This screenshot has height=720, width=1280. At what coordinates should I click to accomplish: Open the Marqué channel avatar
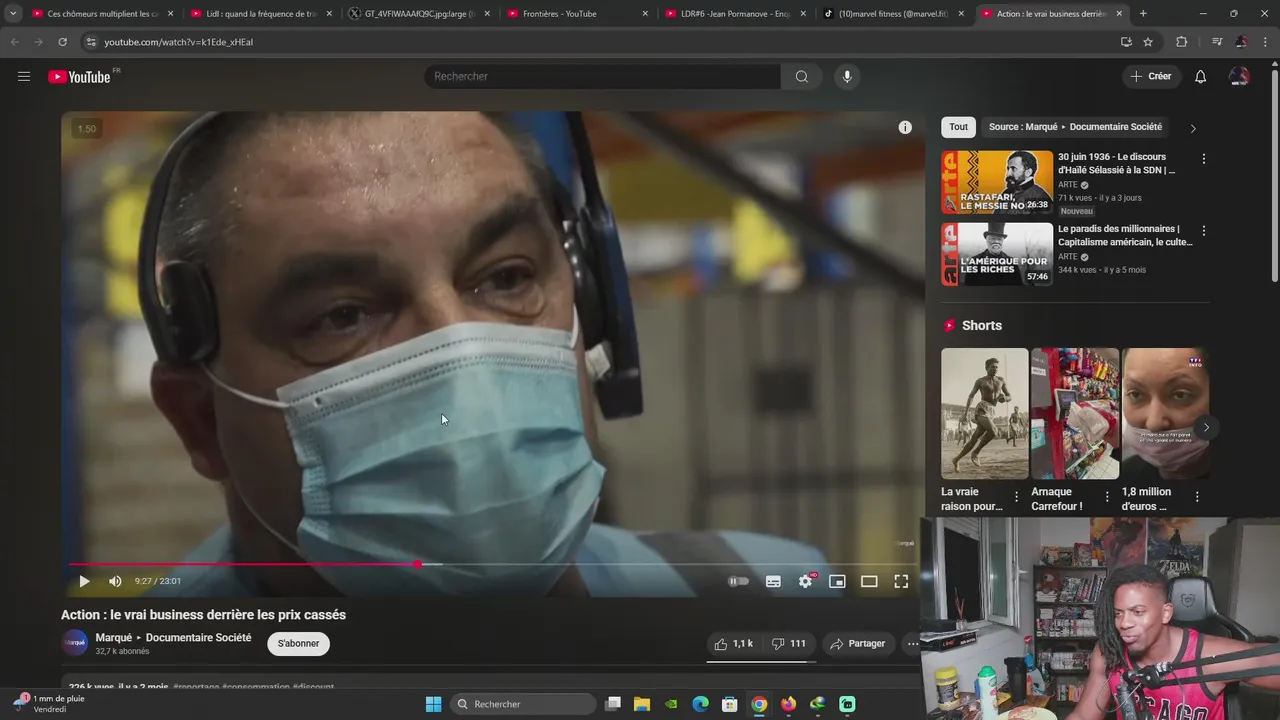click(x=75, y=643)
